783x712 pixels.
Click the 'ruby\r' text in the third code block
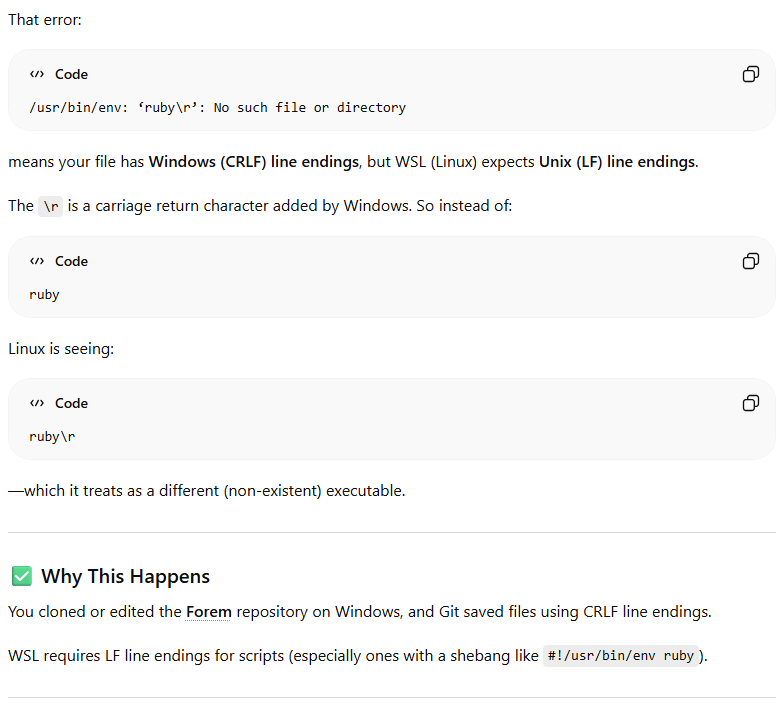click(52, 436)
